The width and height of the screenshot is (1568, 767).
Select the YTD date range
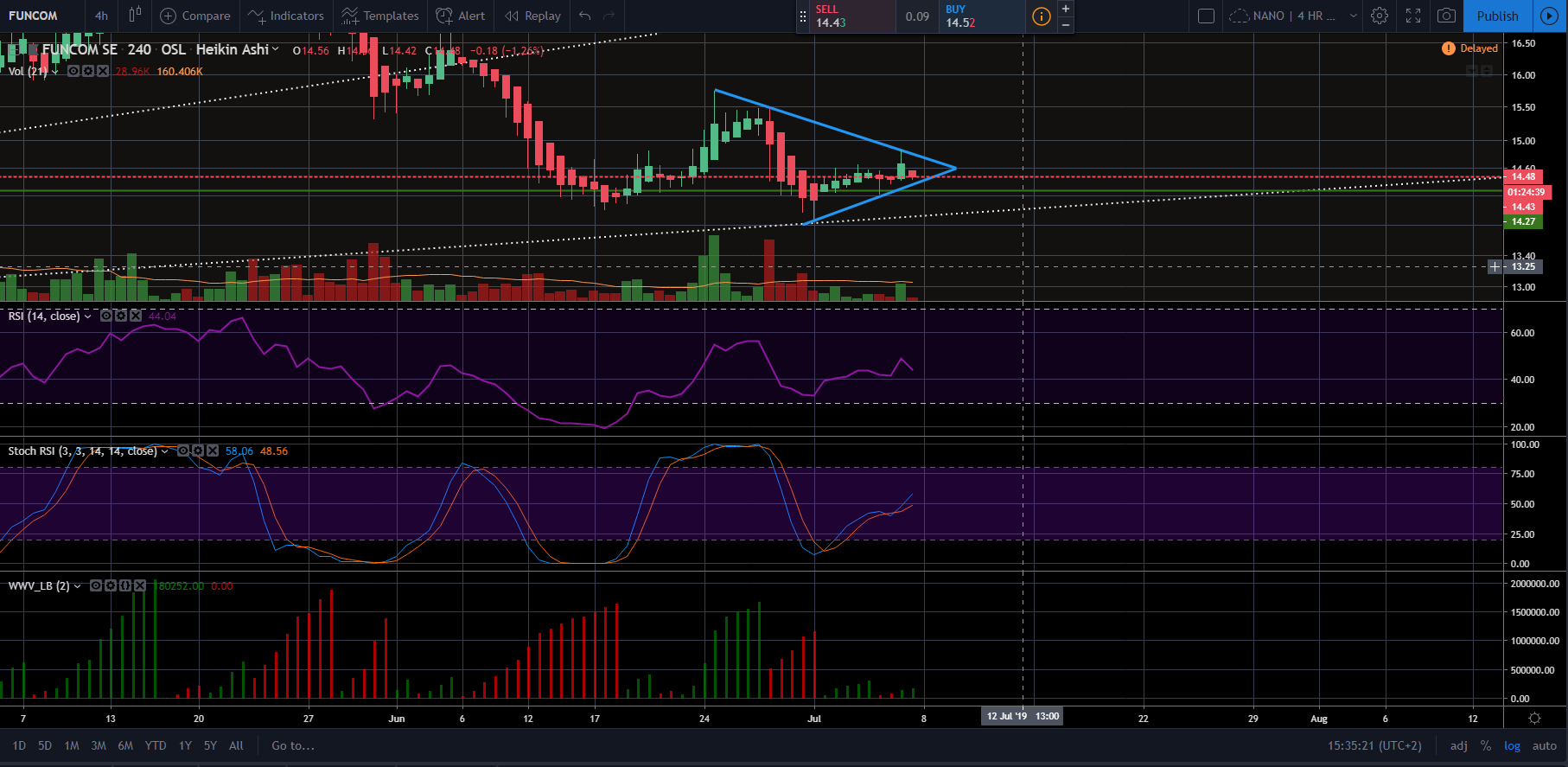(156, 745)
